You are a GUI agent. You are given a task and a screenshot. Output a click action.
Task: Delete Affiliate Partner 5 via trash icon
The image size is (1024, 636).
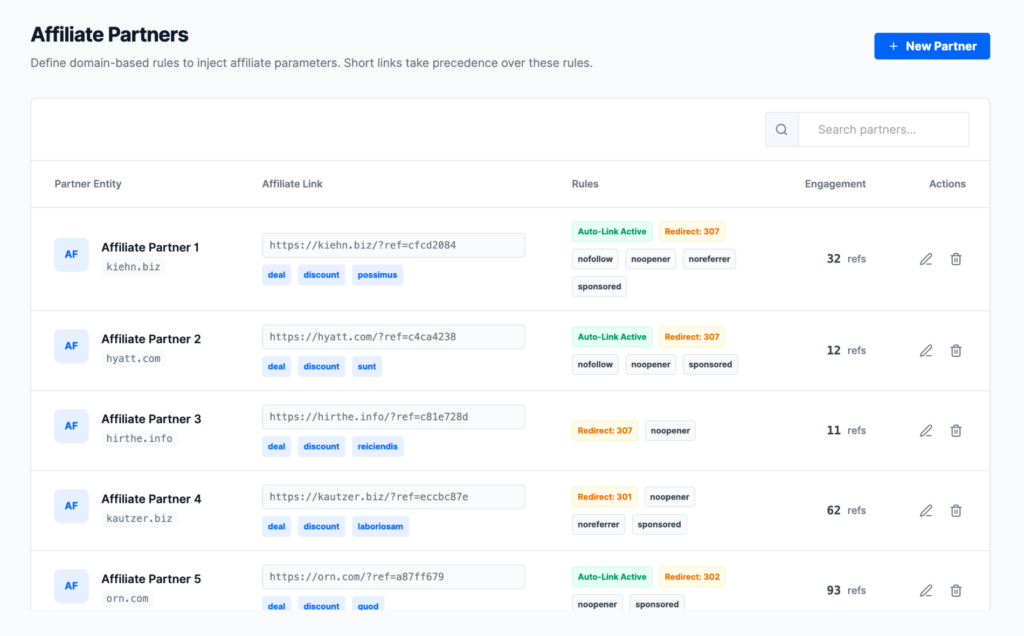click(956, 591)
